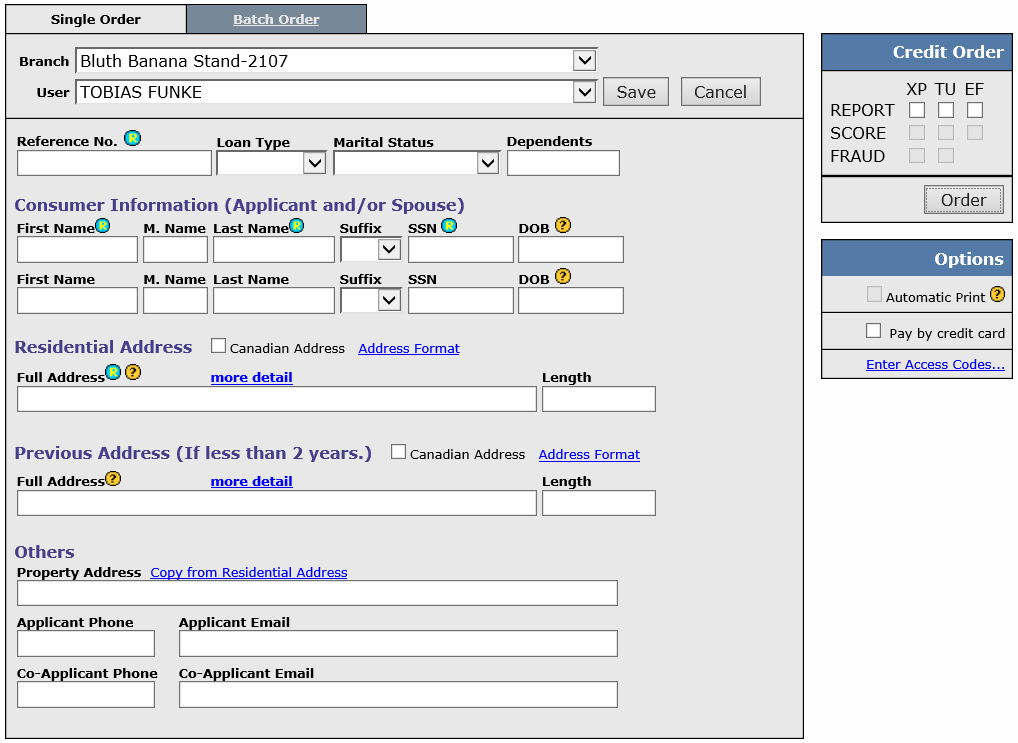Screen dimensions: 1018x743
Task: Switch to the Batch Order tab
Action: 277,18
